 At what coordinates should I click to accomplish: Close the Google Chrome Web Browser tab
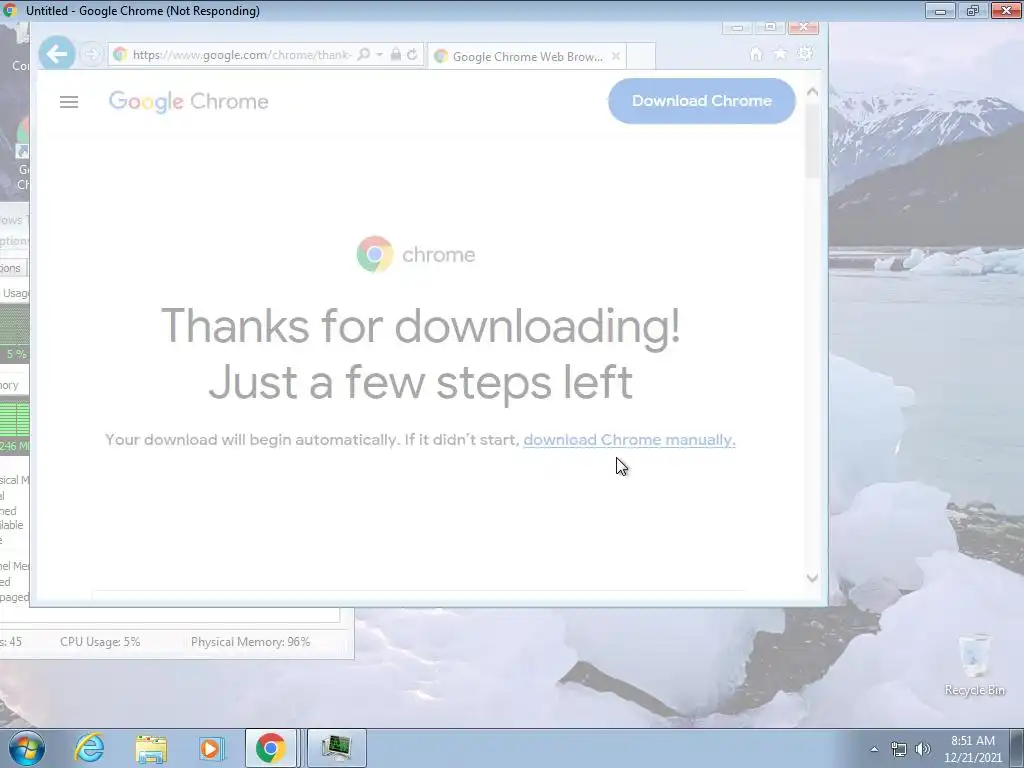pos(615,56)
